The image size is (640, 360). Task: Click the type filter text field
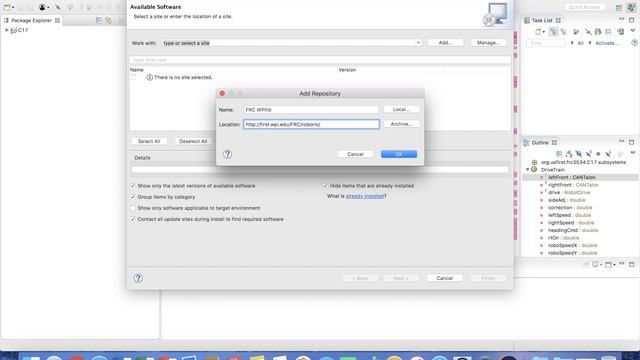pyautogui.click(x=320, y=60)
